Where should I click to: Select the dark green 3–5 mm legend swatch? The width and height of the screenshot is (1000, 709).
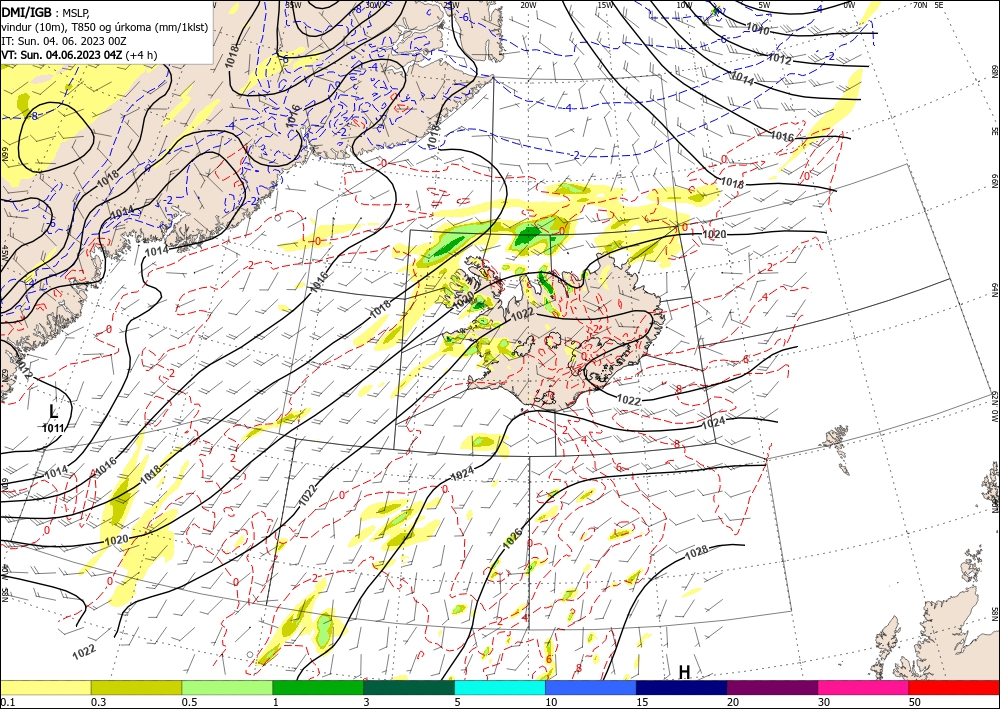409,687
